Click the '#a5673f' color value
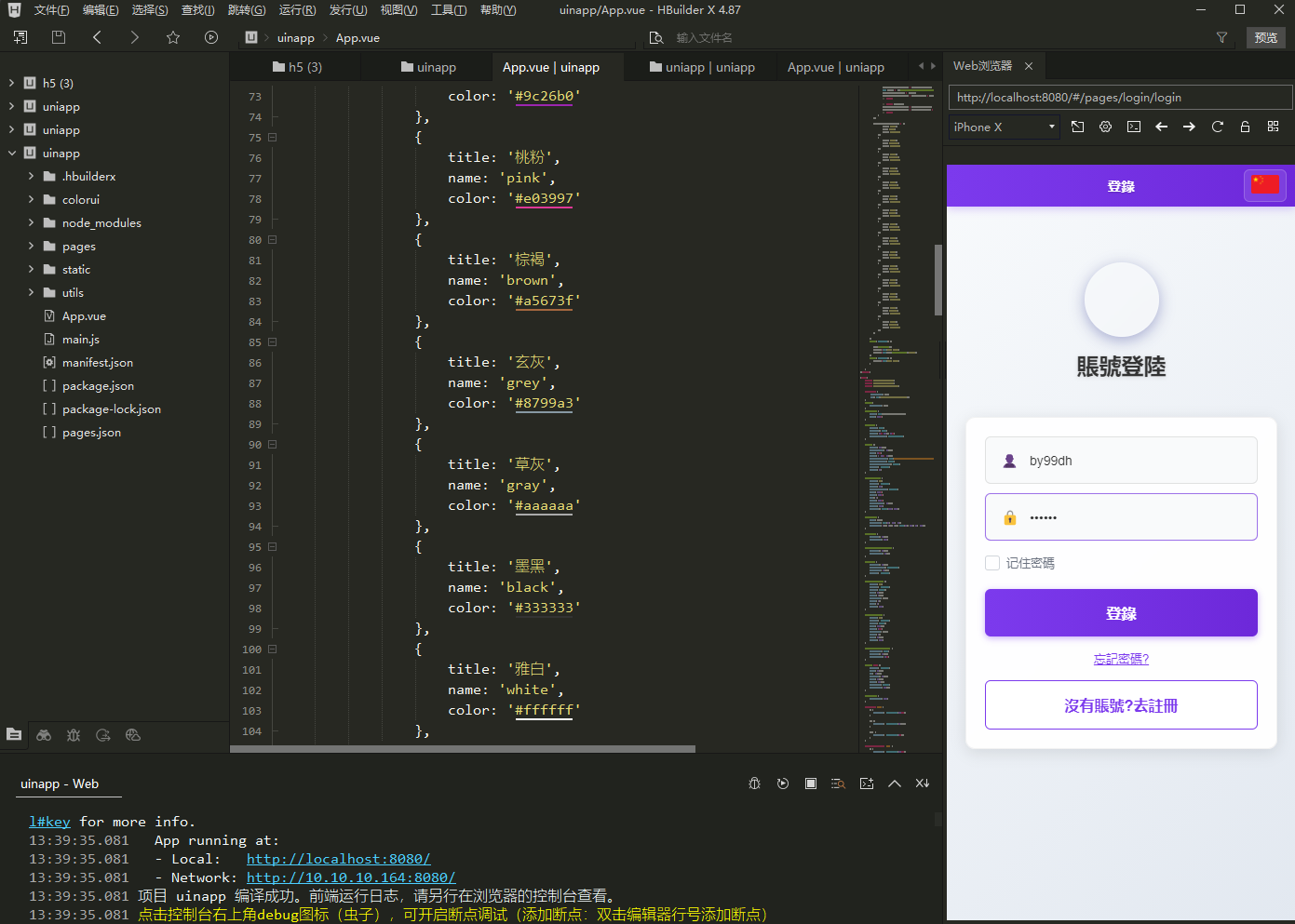This screenshot has height=924, width=1295. [545, 301]
